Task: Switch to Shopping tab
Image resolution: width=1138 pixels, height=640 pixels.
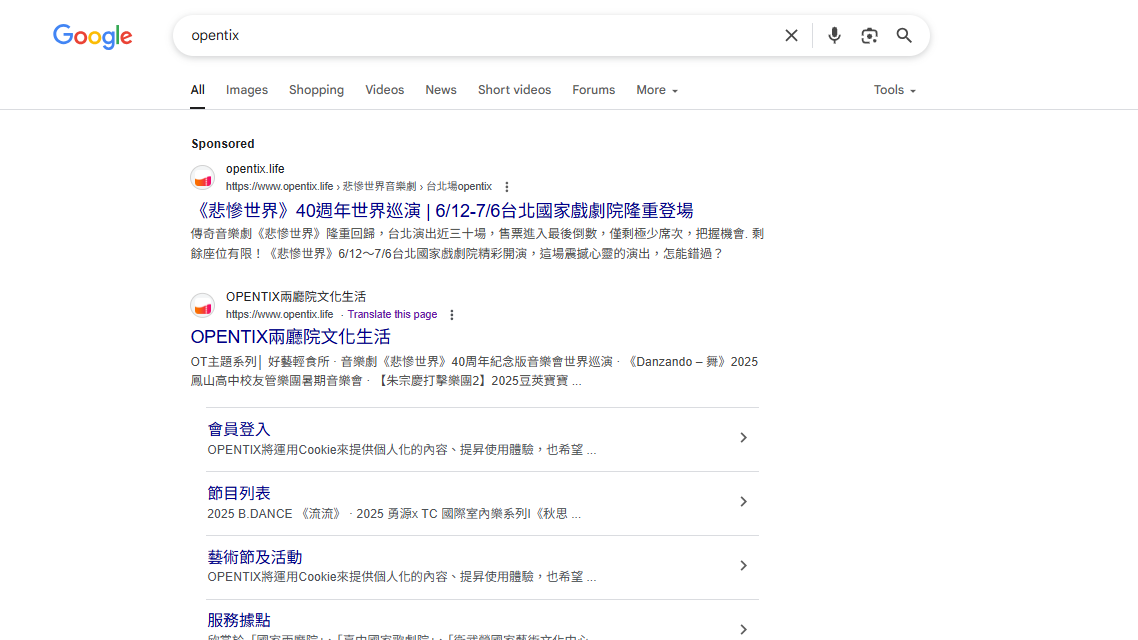Action: [x=316, y=90]
